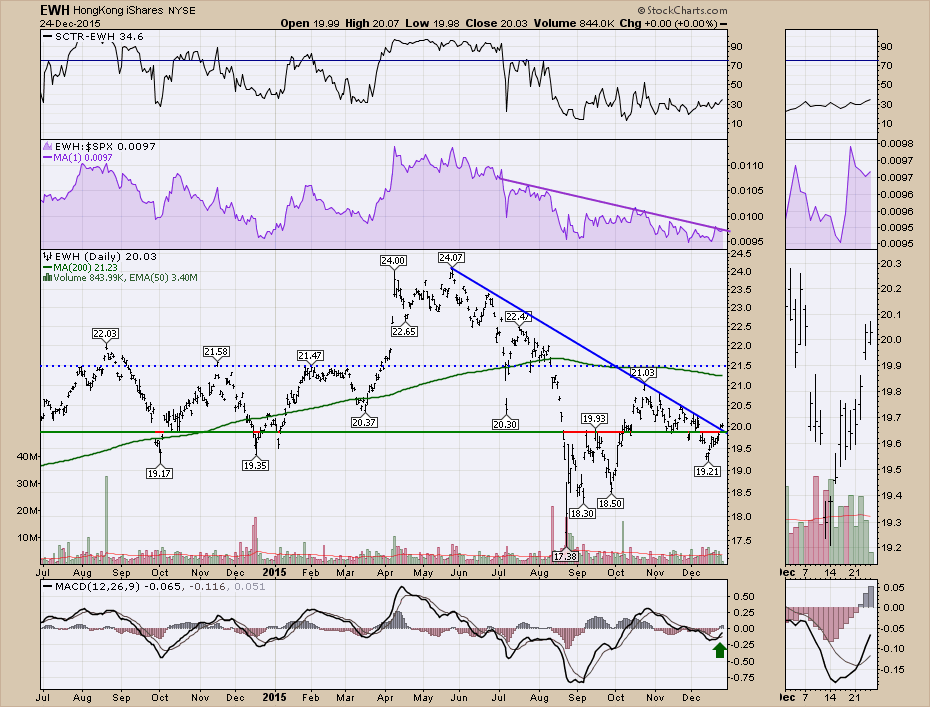Viewport: 930px width, 707px height.
Task: Click the 17.38 price low label
Action: [565, 556]
